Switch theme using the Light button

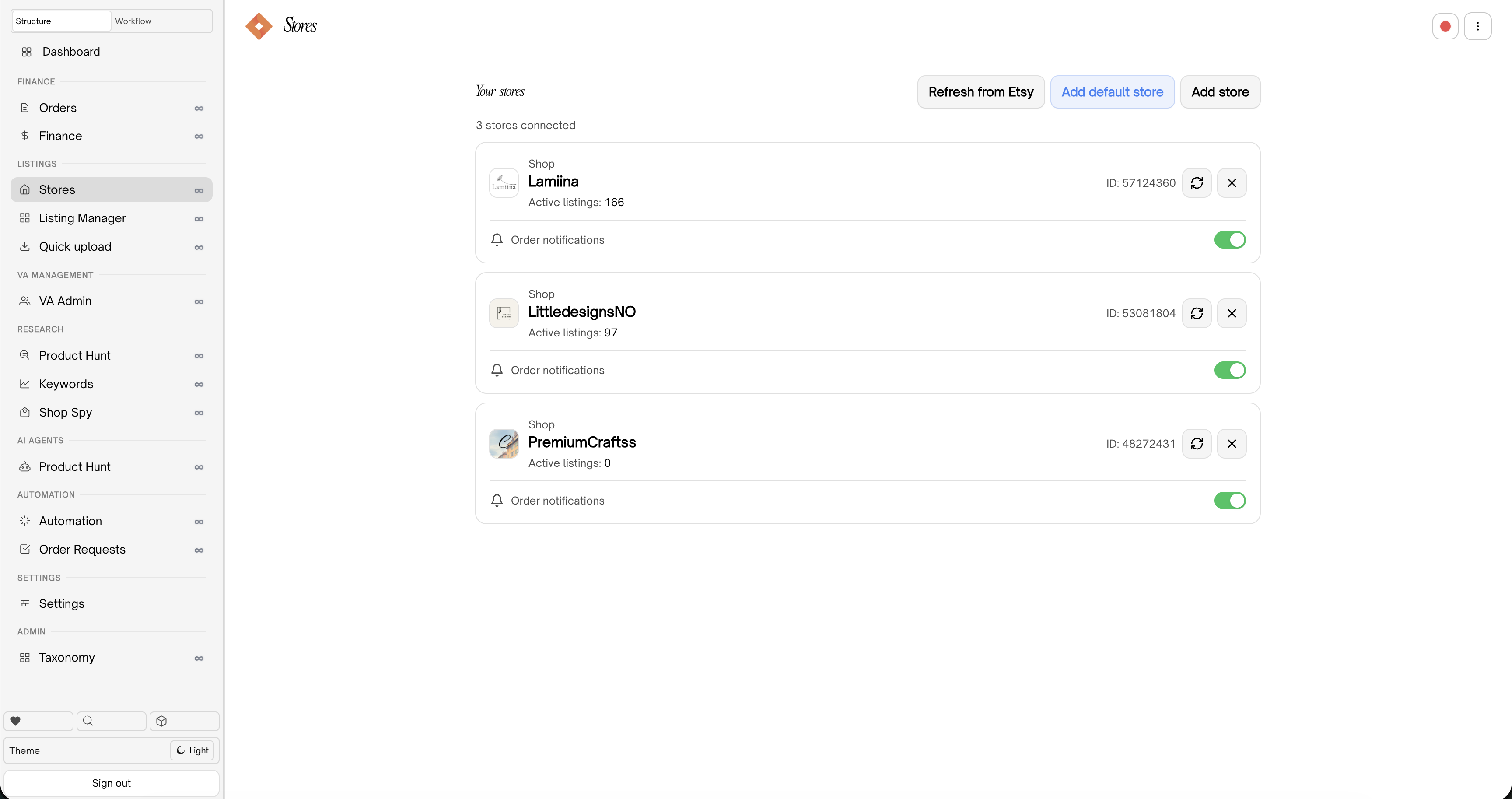[x=192, y=750]
